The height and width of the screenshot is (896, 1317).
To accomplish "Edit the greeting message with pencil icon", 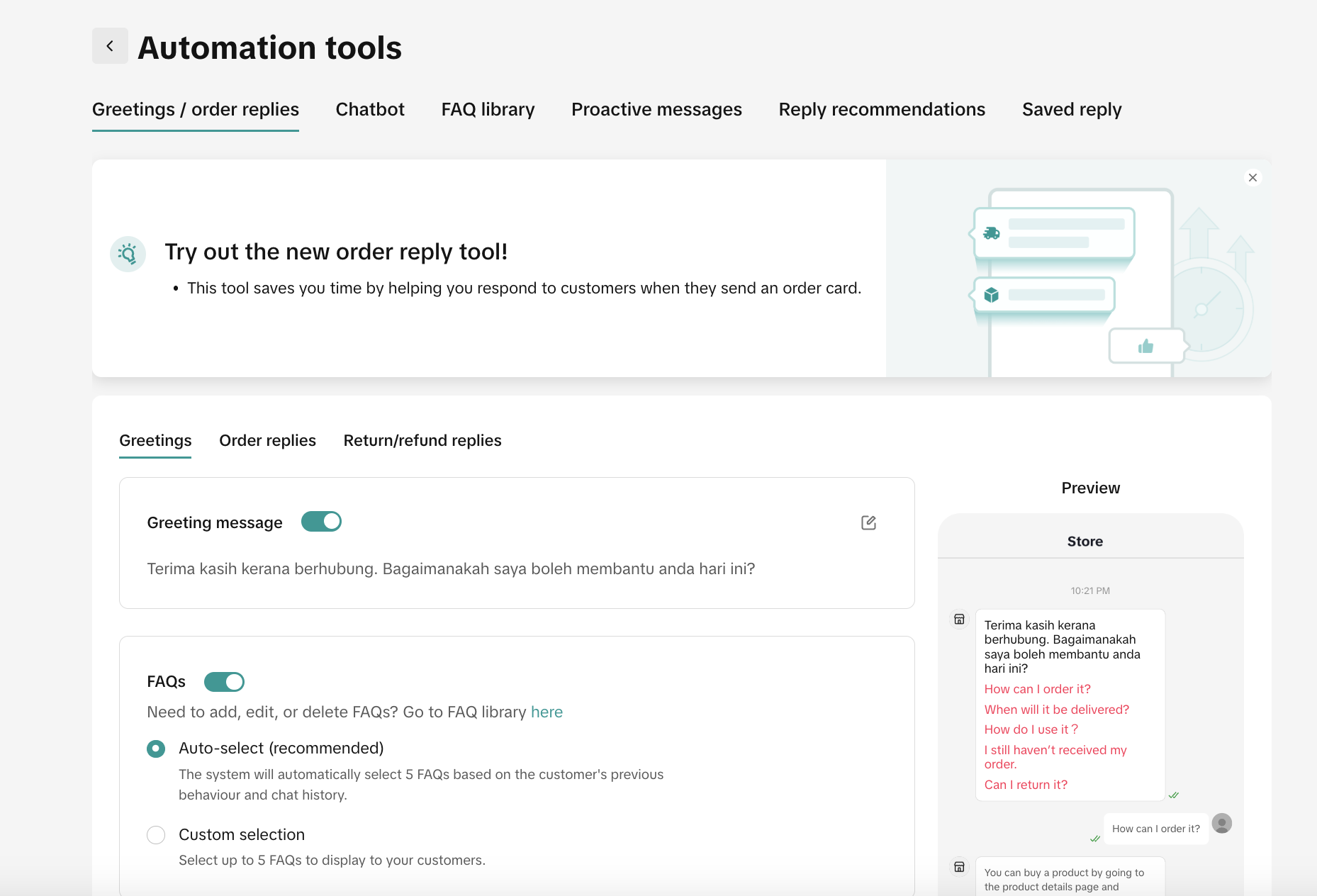I will (x=868, y=523).
